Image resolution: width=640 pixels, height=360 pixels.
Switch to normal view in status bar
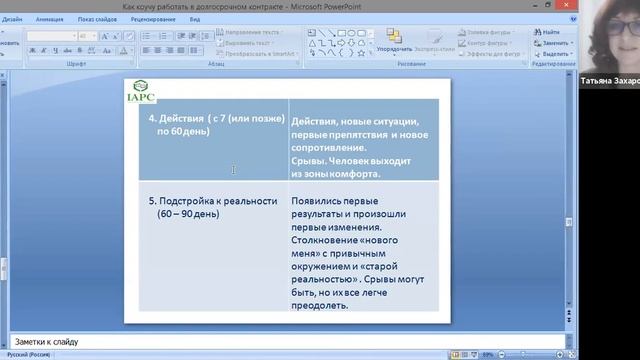pyautogui.click(x=455, y=355)
